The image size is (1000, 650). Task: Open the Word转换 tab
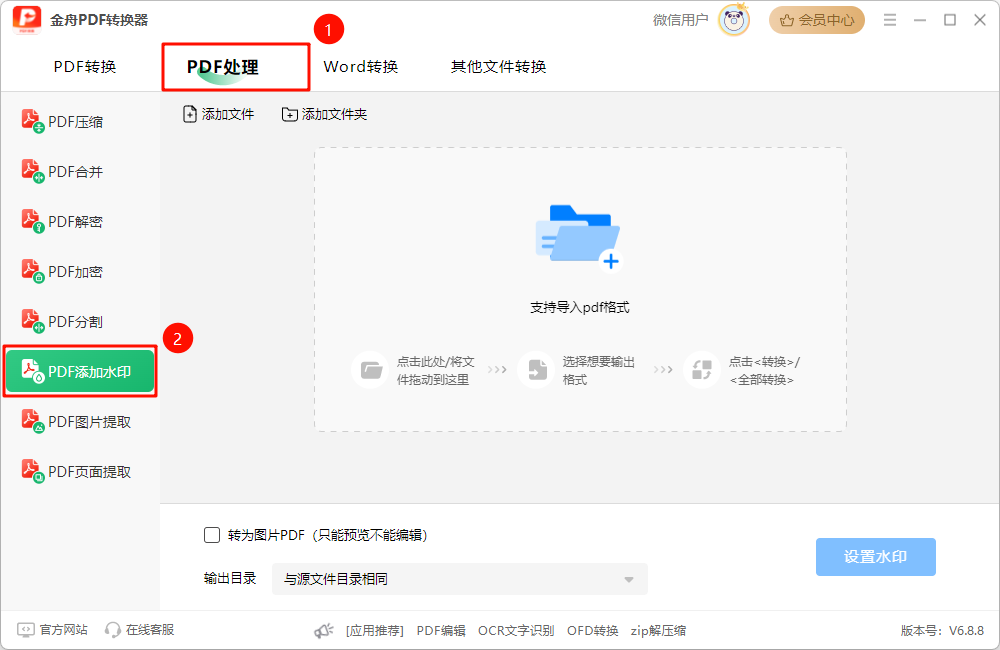click(x=361, y=66)
